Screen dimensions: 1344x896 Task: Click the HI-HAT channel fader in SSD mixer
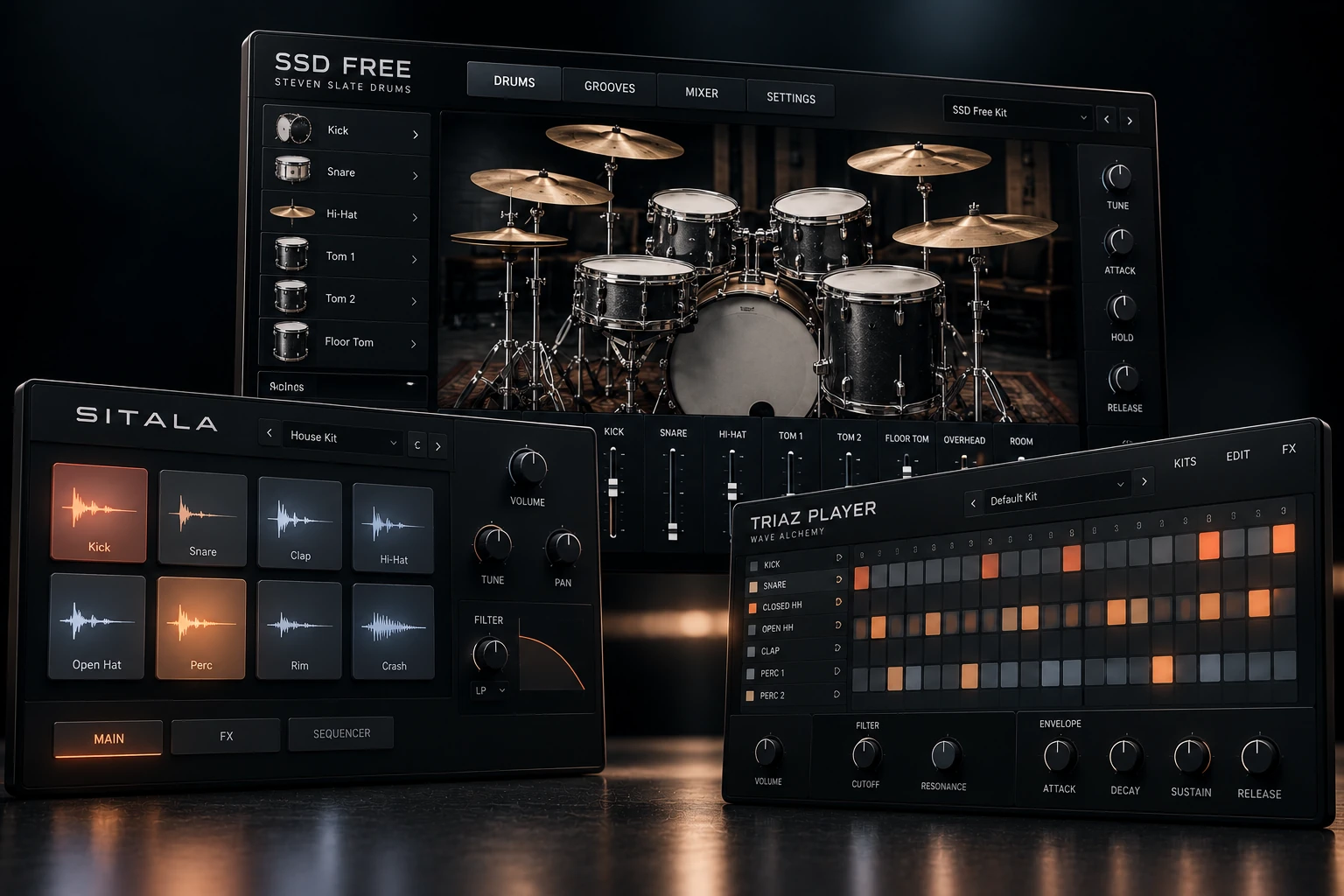731,492
